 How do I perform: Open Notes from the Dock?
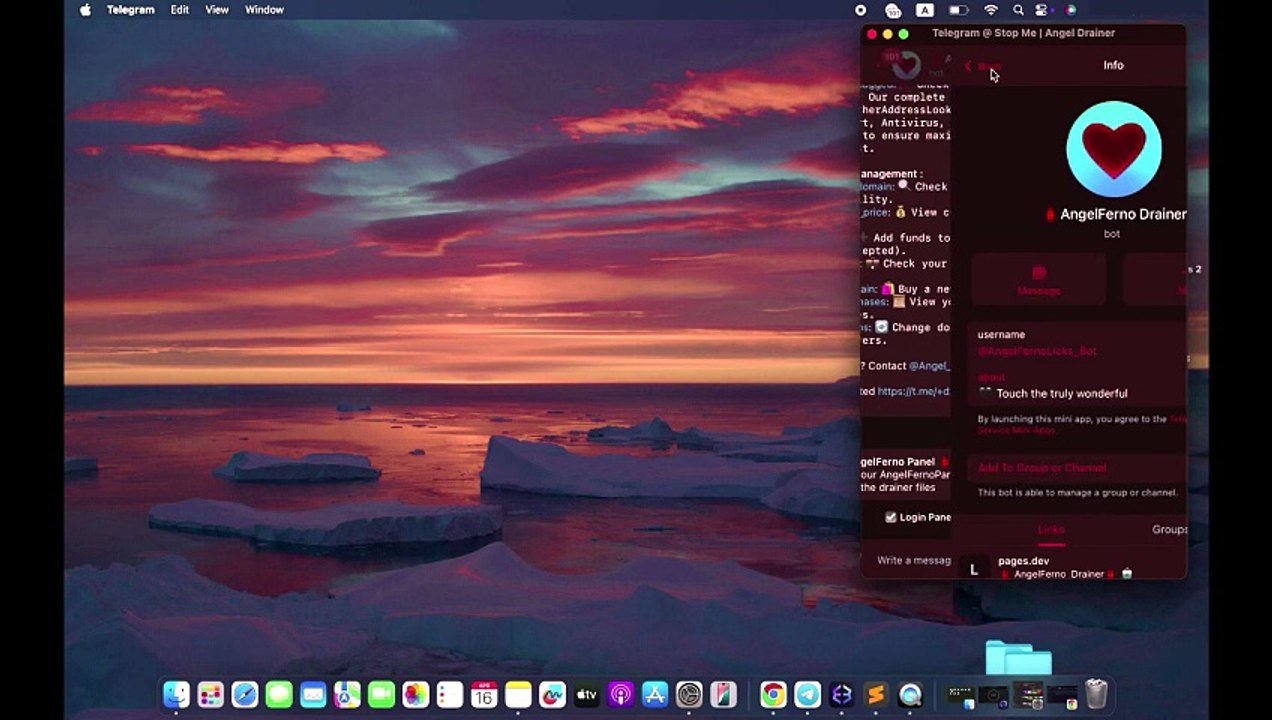pyautogui.click(x=518, y=694)
